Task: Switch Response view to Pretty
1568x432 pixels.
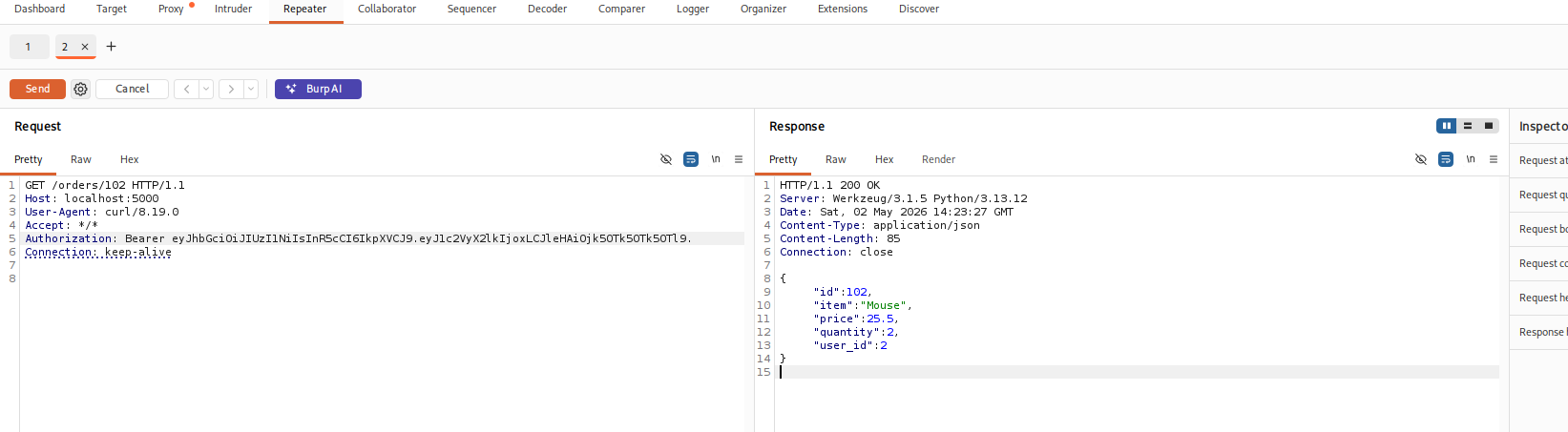Action: pos(784,159)
